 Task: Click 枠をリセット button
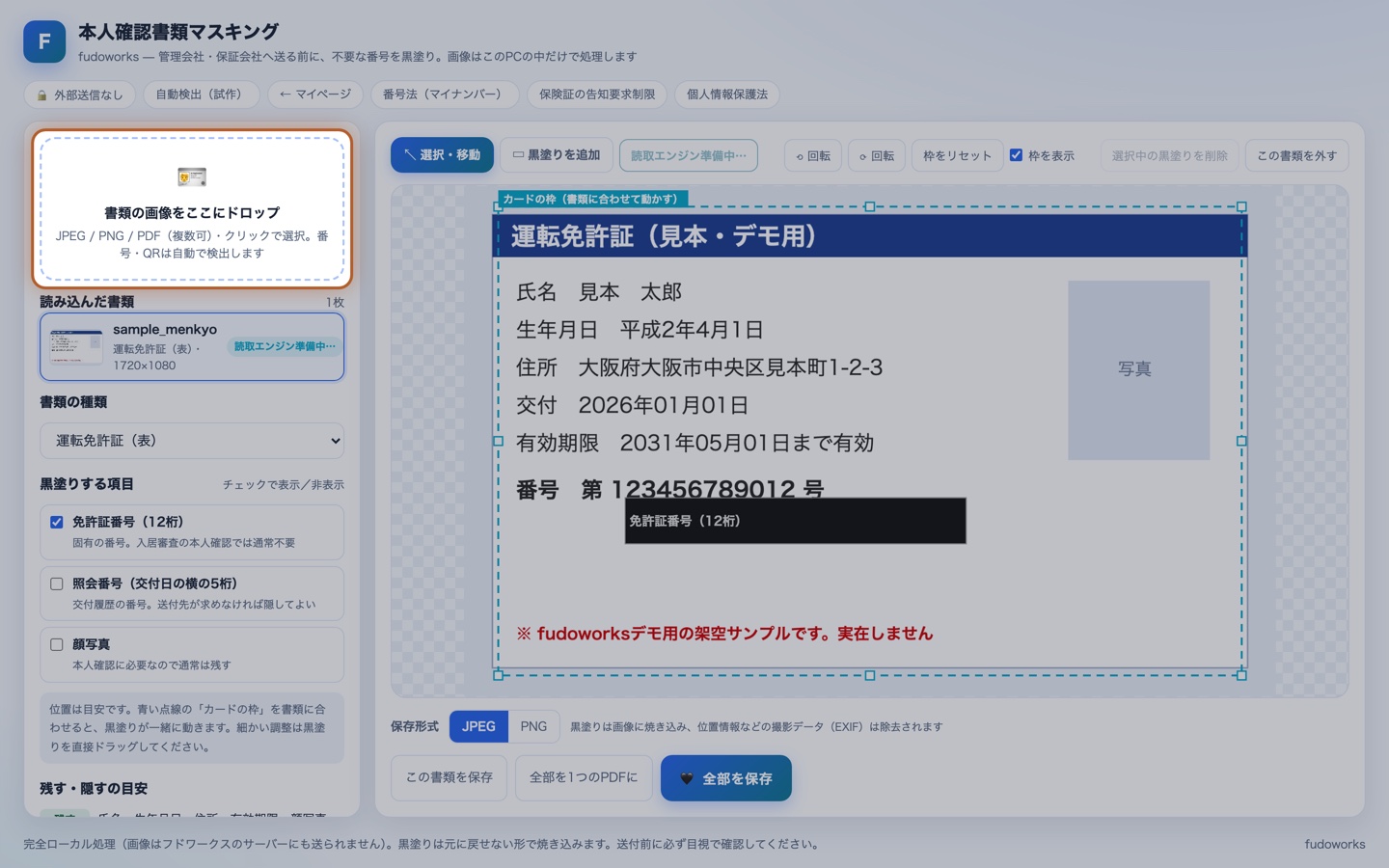(x=957, y=156)
